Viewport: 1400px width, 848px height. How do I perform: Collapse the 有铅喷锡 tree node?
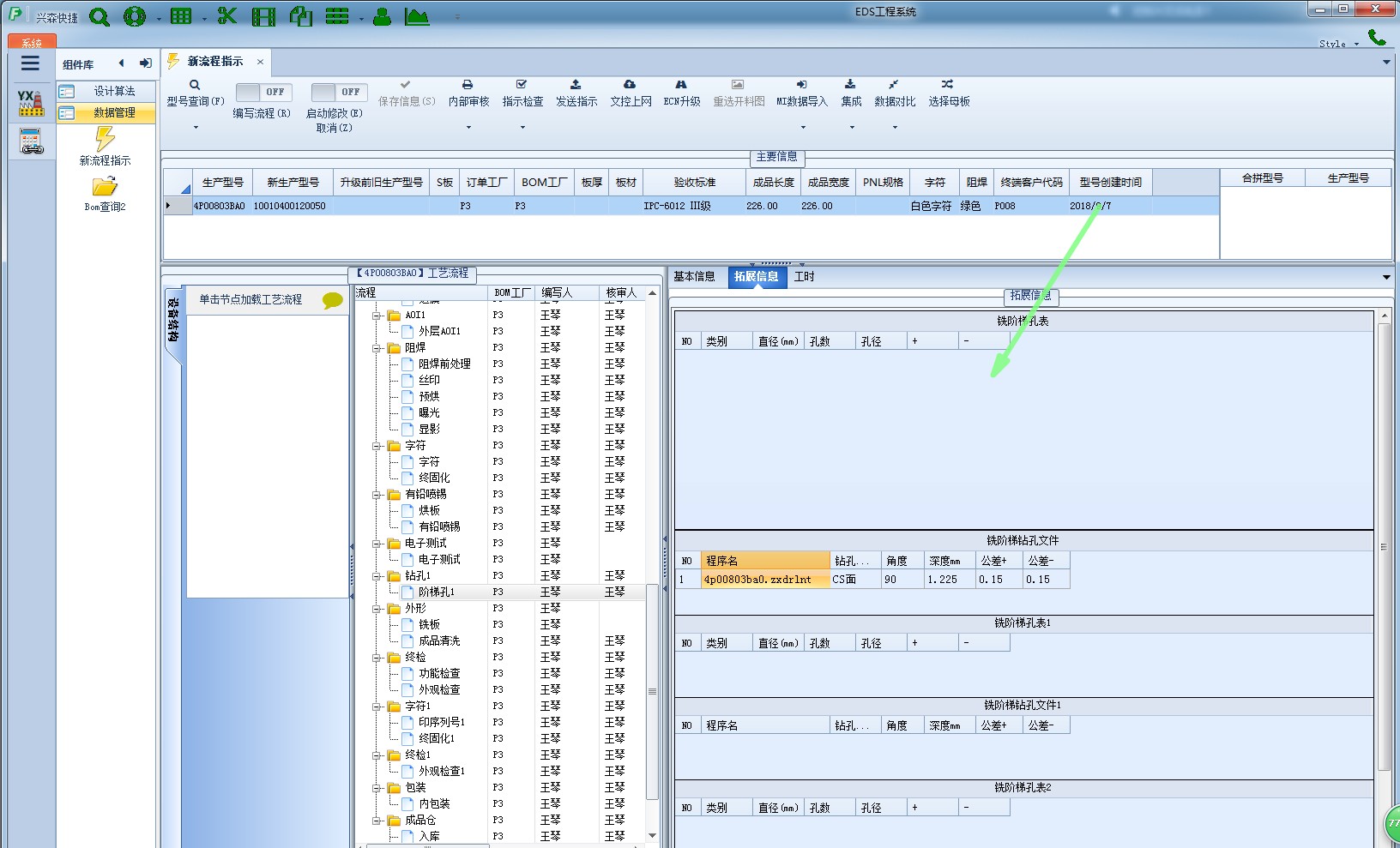pyautogui.click(x=377, y=495)
